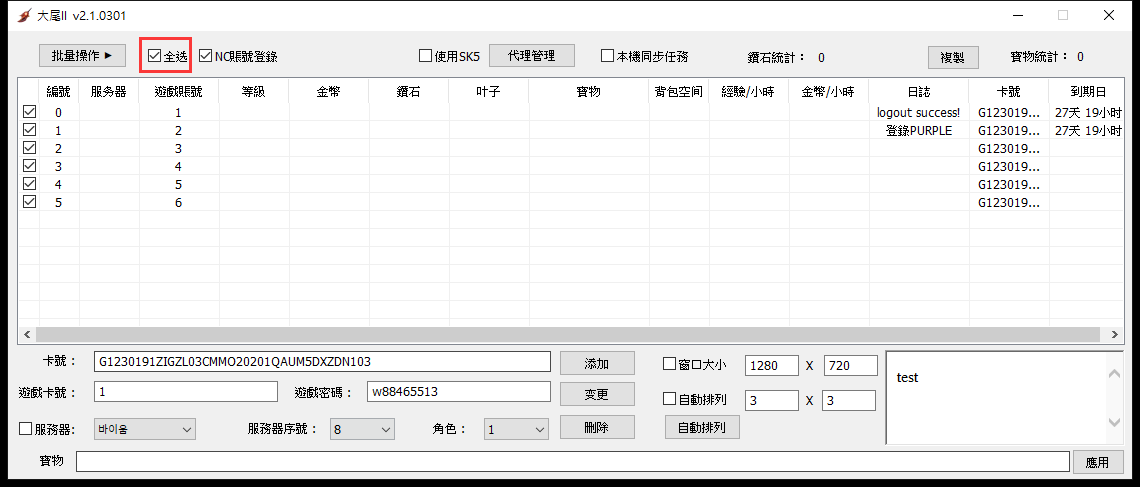Toggle the 全选 select-all checkbox
Screen dimensions: 1140x487
pos(154,56)
